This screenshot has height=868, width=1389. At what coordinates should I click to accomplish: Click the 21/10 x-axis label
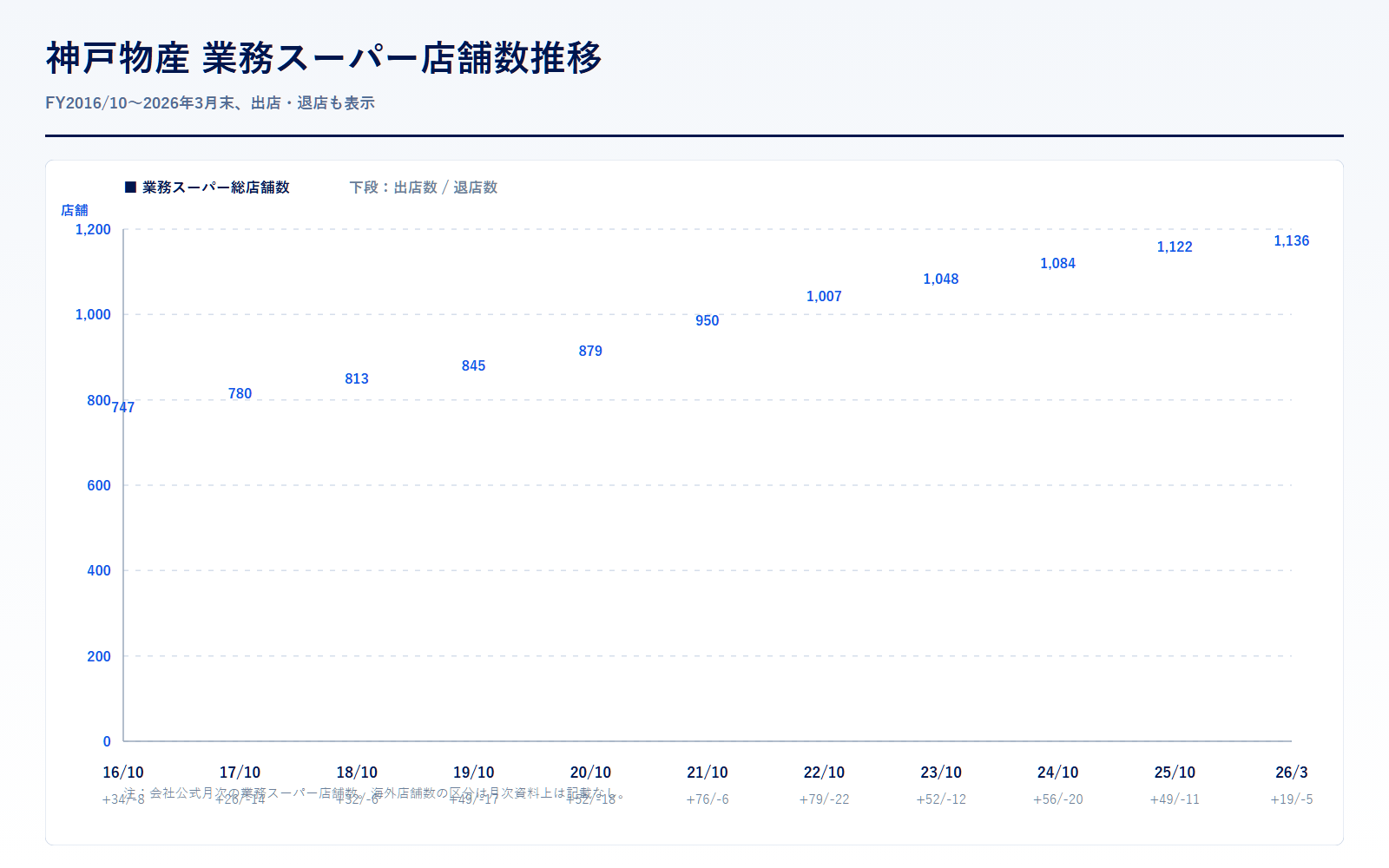pos(708,773)
